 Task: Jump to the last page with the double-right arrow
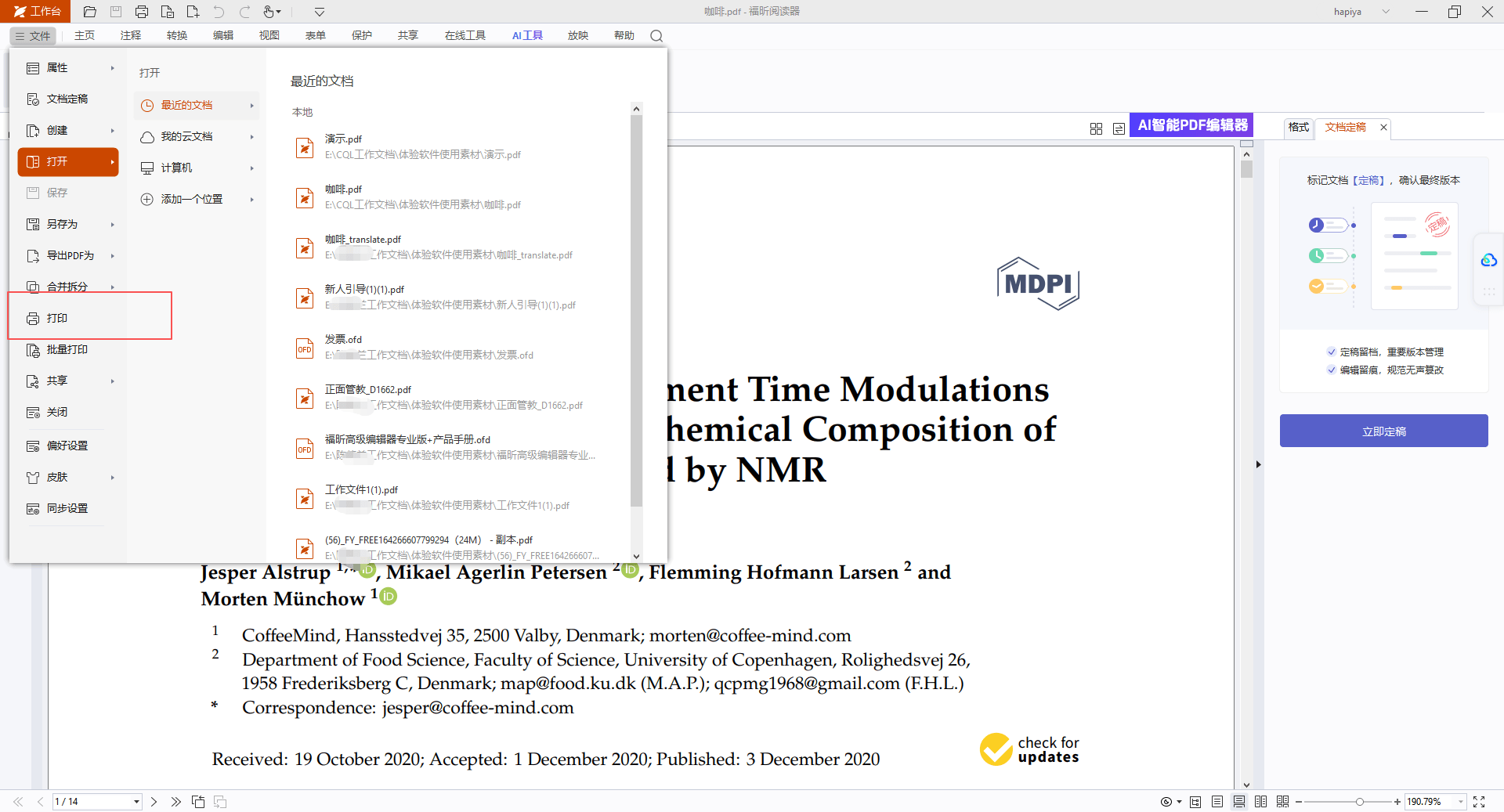pyautogui.click(x=175, y=802)
